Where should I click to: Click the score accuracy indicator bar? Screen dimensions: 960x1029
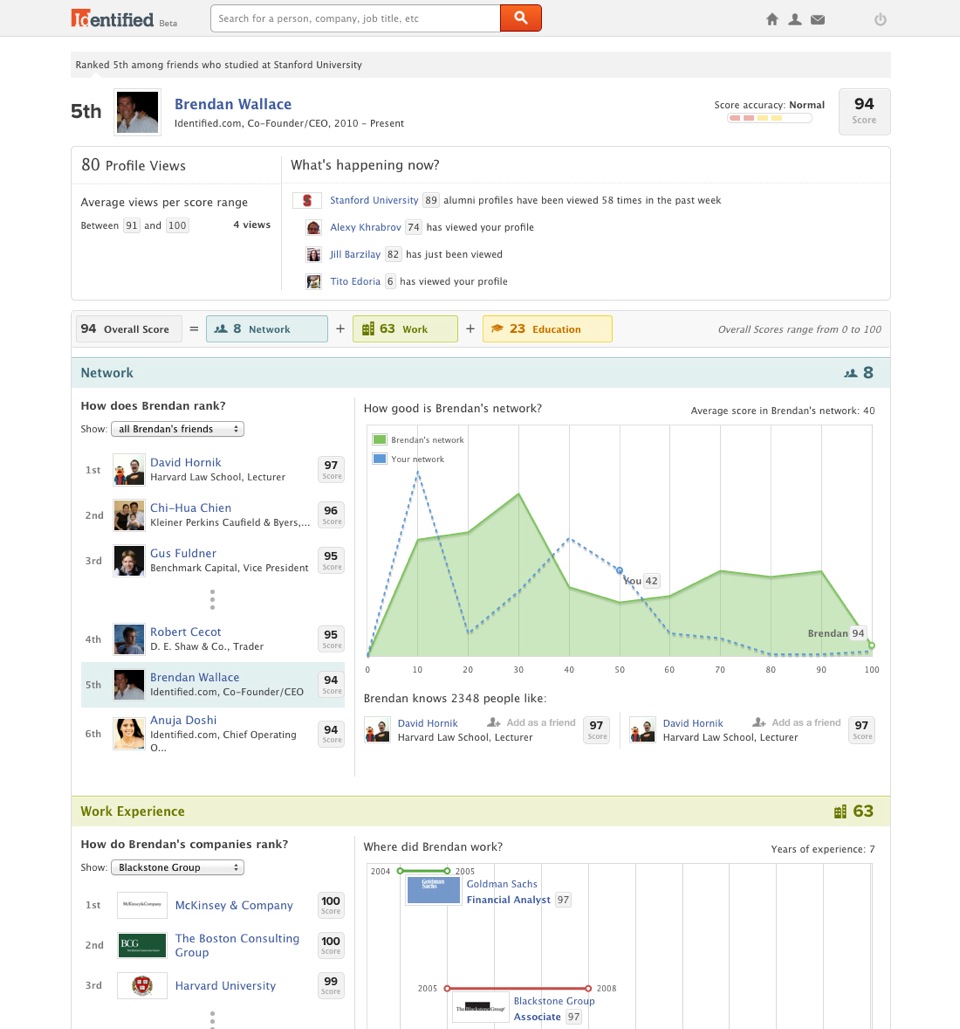pos(770,118)
